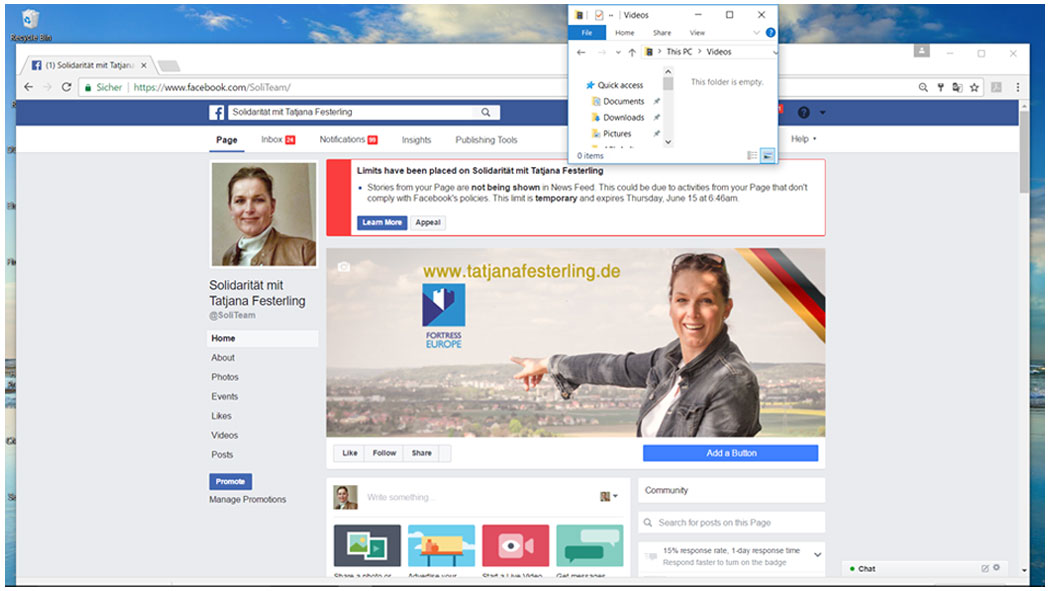
Task: Click the Learn More button in the limits notice
Action: point(382,222)
